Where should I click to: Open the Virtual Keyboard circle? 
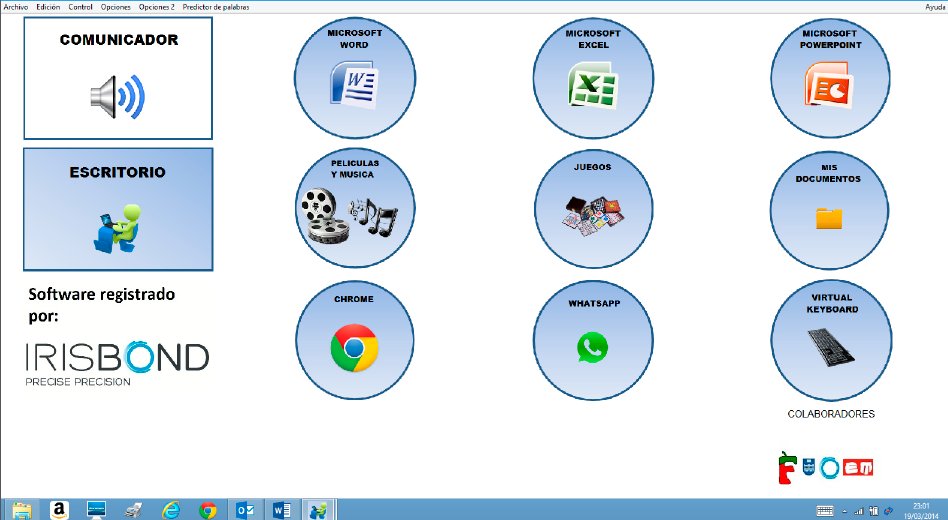831,341
